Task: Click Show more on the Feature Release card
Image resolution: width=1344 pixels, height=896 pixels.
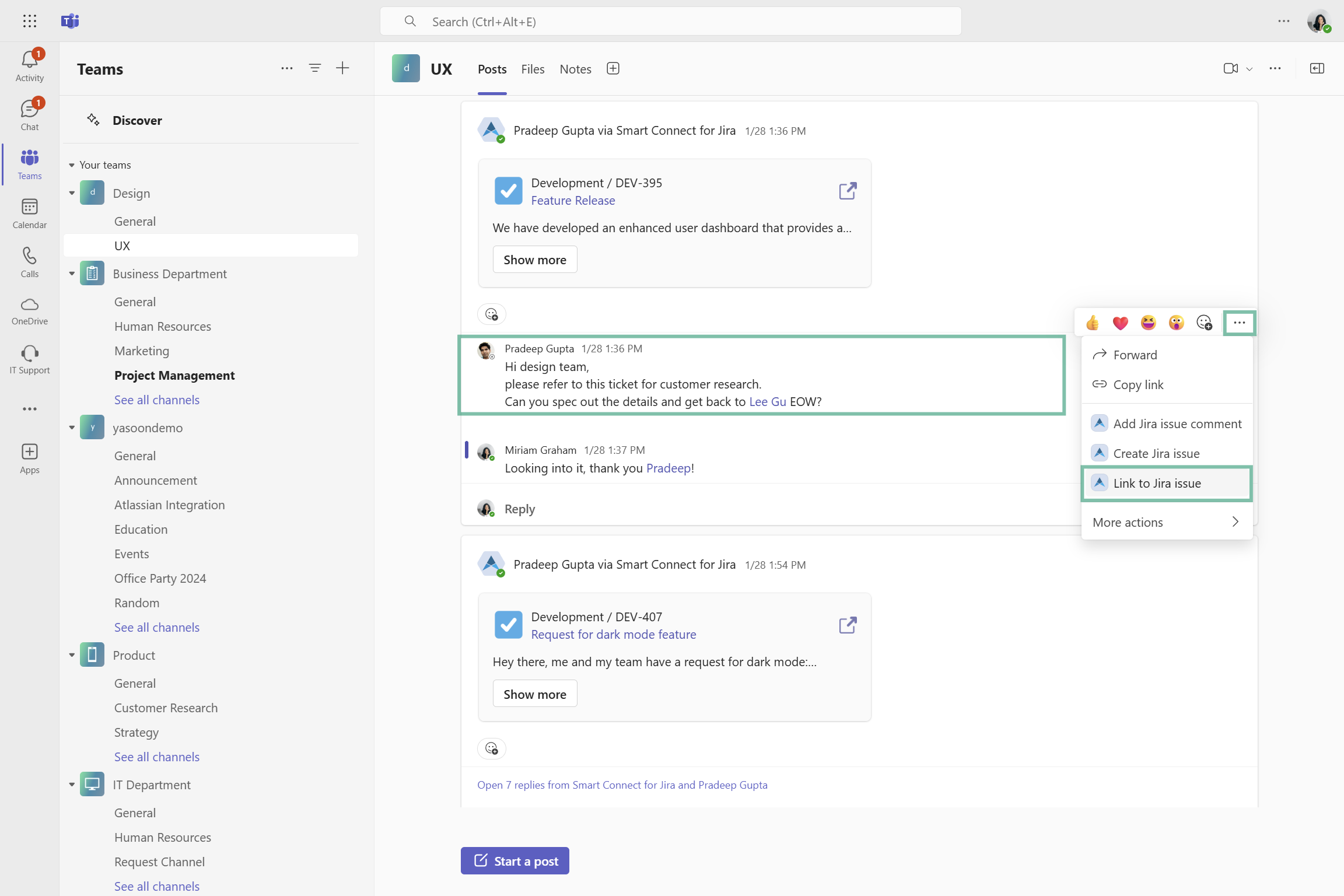Action: [535, 260]
